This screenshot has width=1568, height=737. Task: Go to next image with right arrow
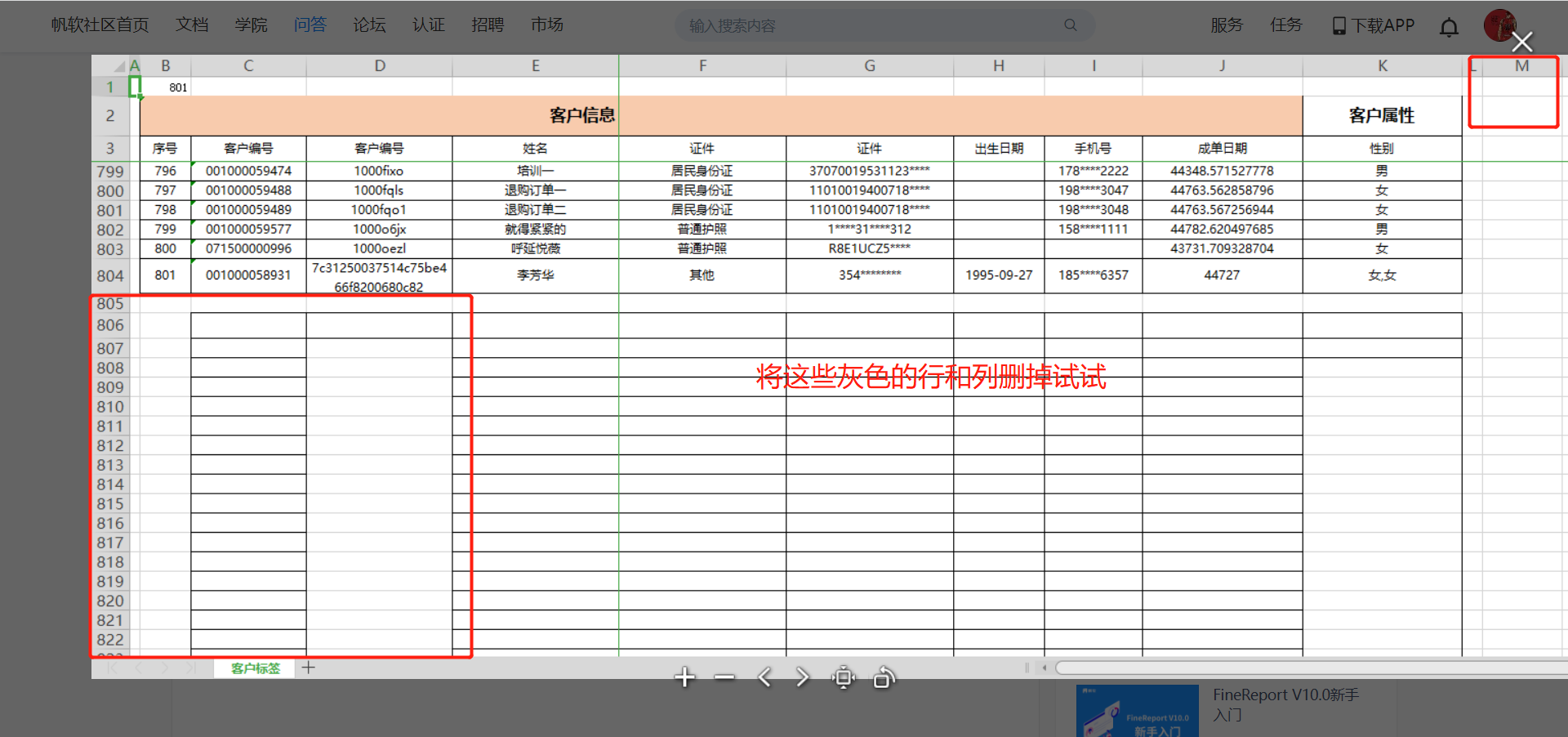pos(803,677)
